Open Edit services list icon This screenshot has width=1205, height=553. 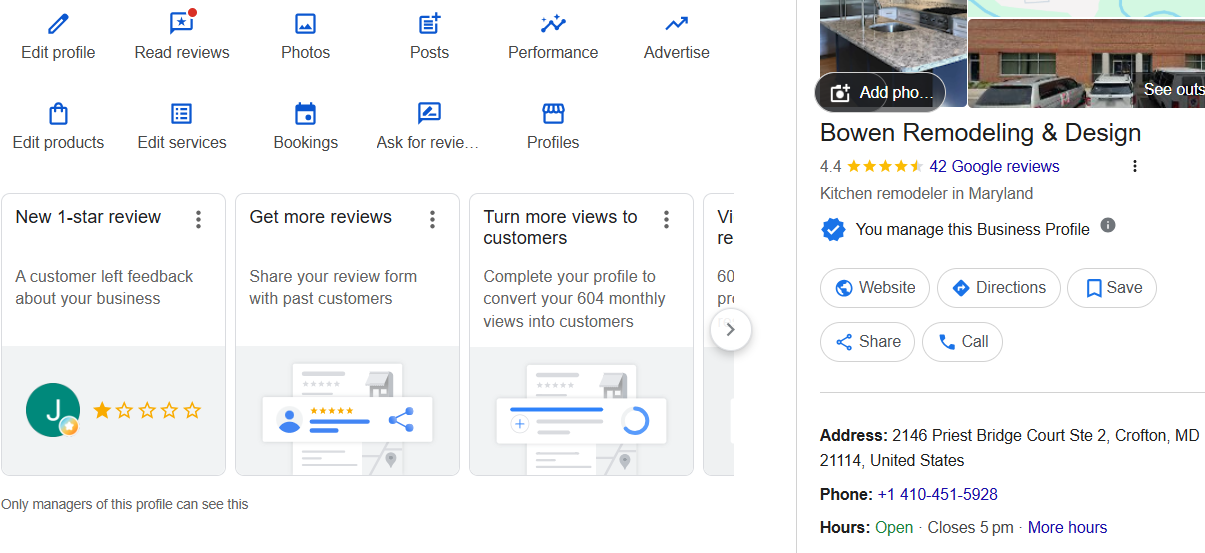click(182, 113)
